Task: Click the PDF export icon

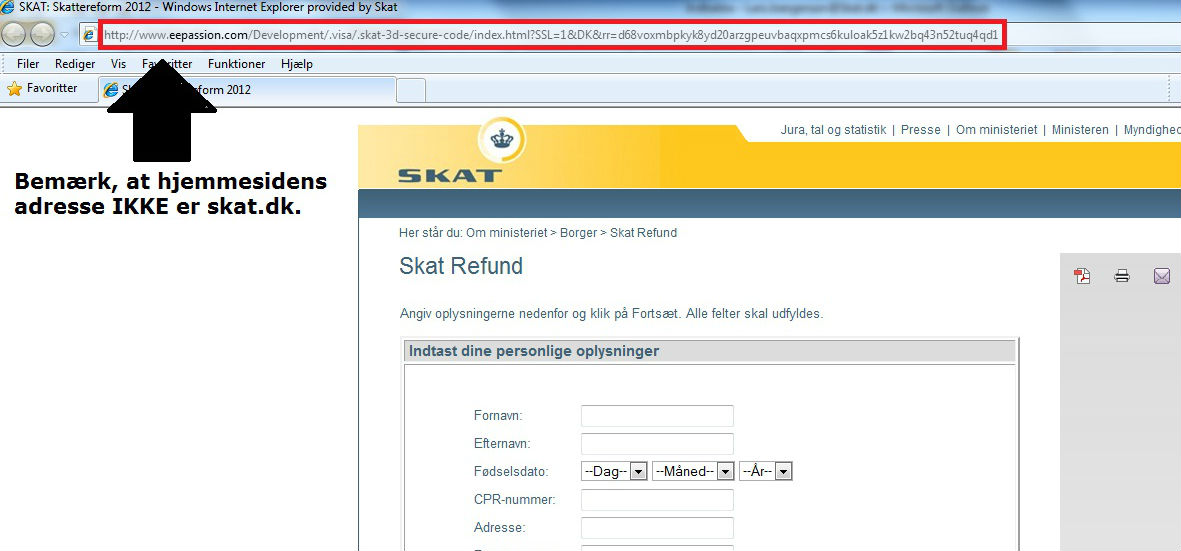Action: [x=1082, y=276]
